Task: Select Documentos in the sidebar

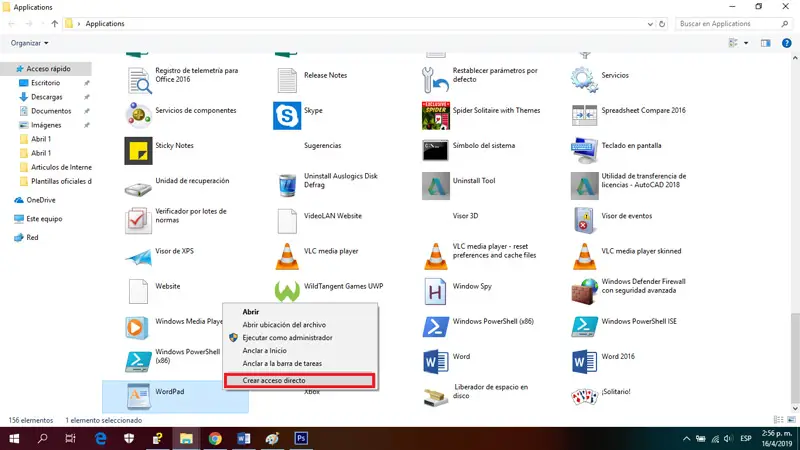Action: tap(51, 111)
